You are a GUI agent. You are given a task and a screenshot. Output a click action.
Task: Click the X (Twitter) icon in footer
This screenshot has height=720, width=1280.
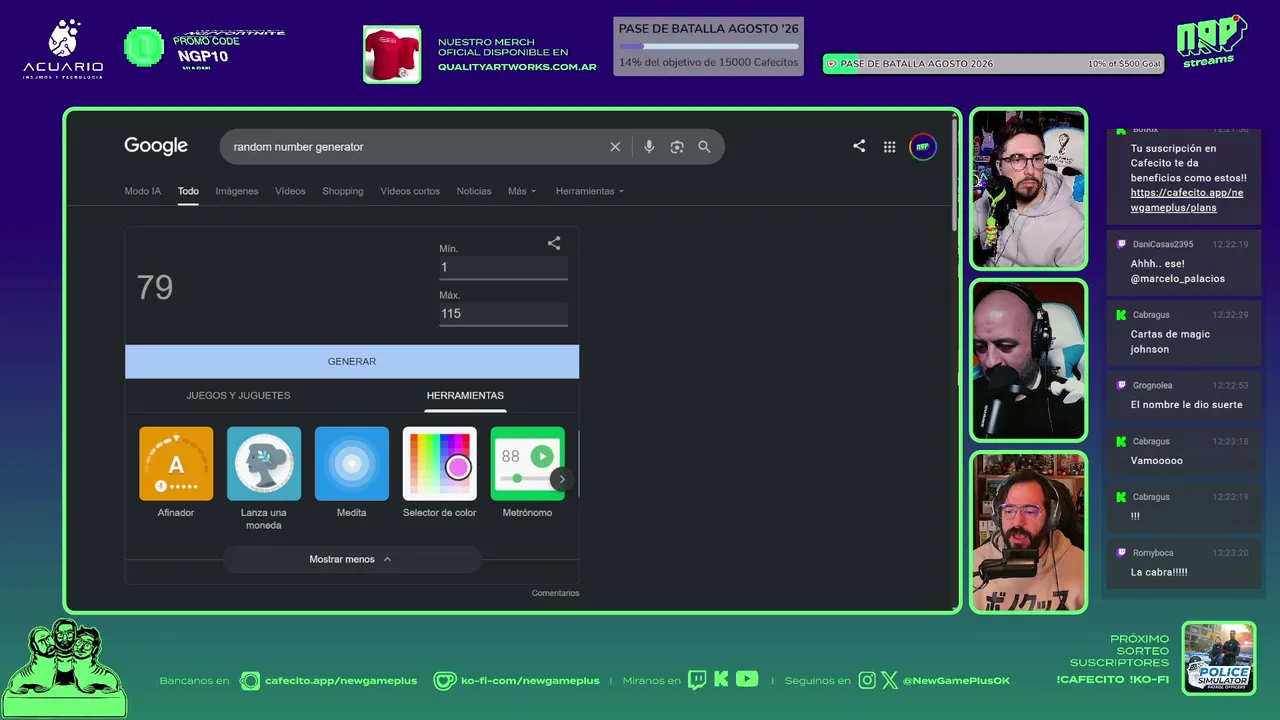point(889,680)
